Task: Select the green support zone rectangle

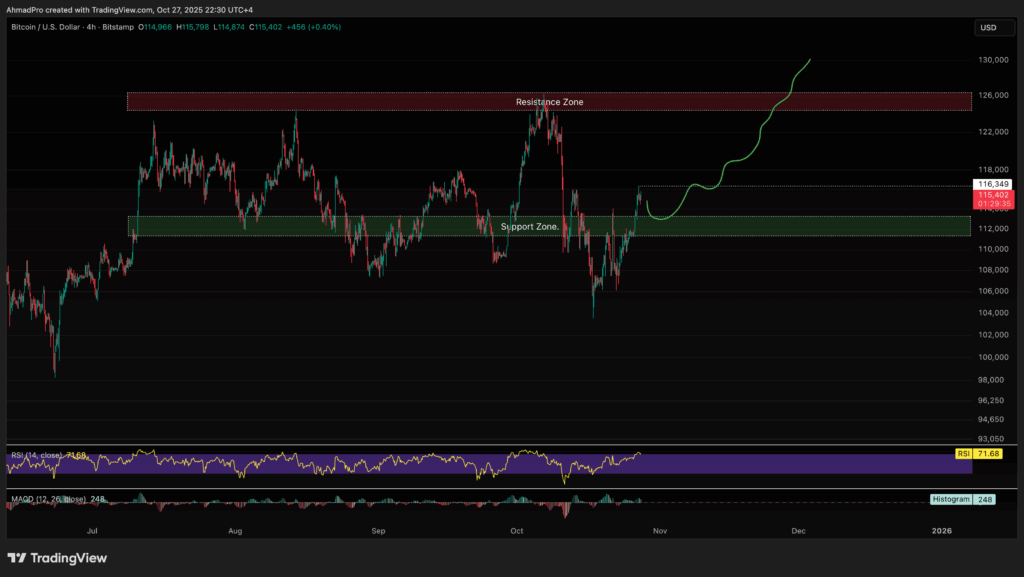Action: (800, 227)
